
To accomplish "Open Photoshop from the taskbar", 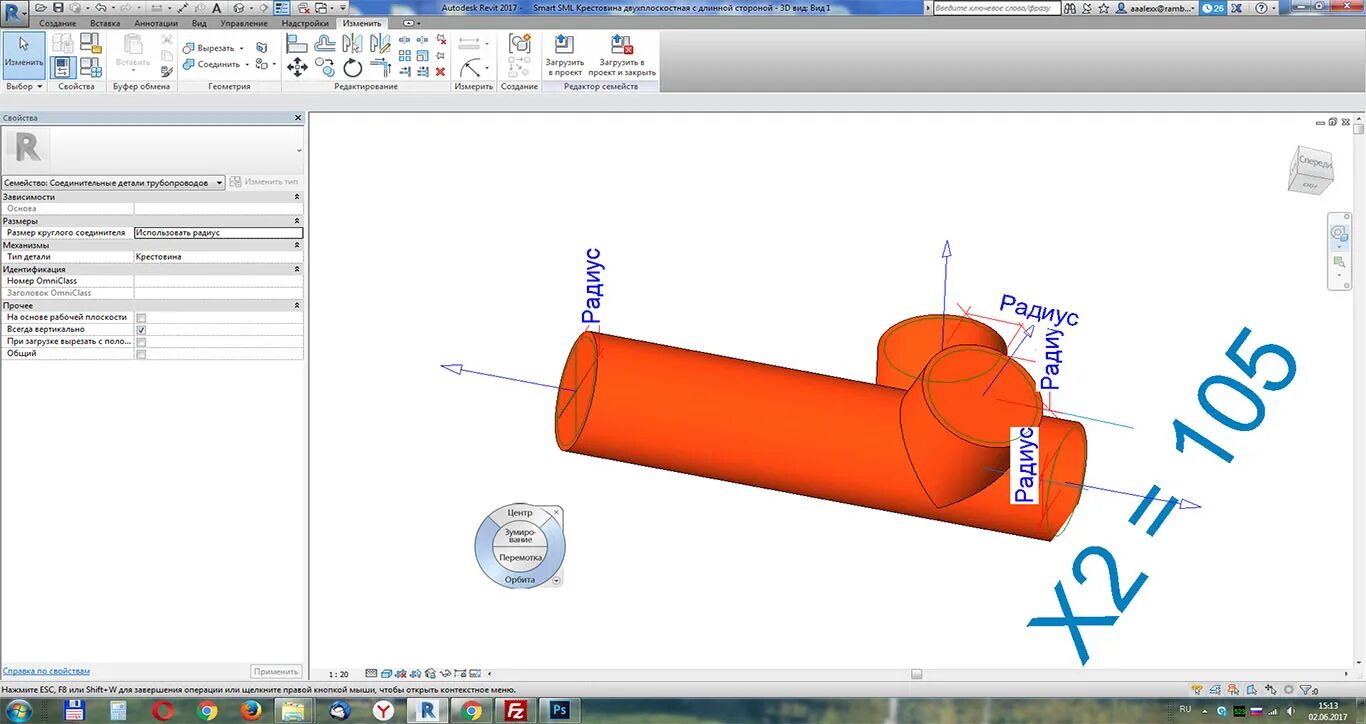I will pos(559,710).
